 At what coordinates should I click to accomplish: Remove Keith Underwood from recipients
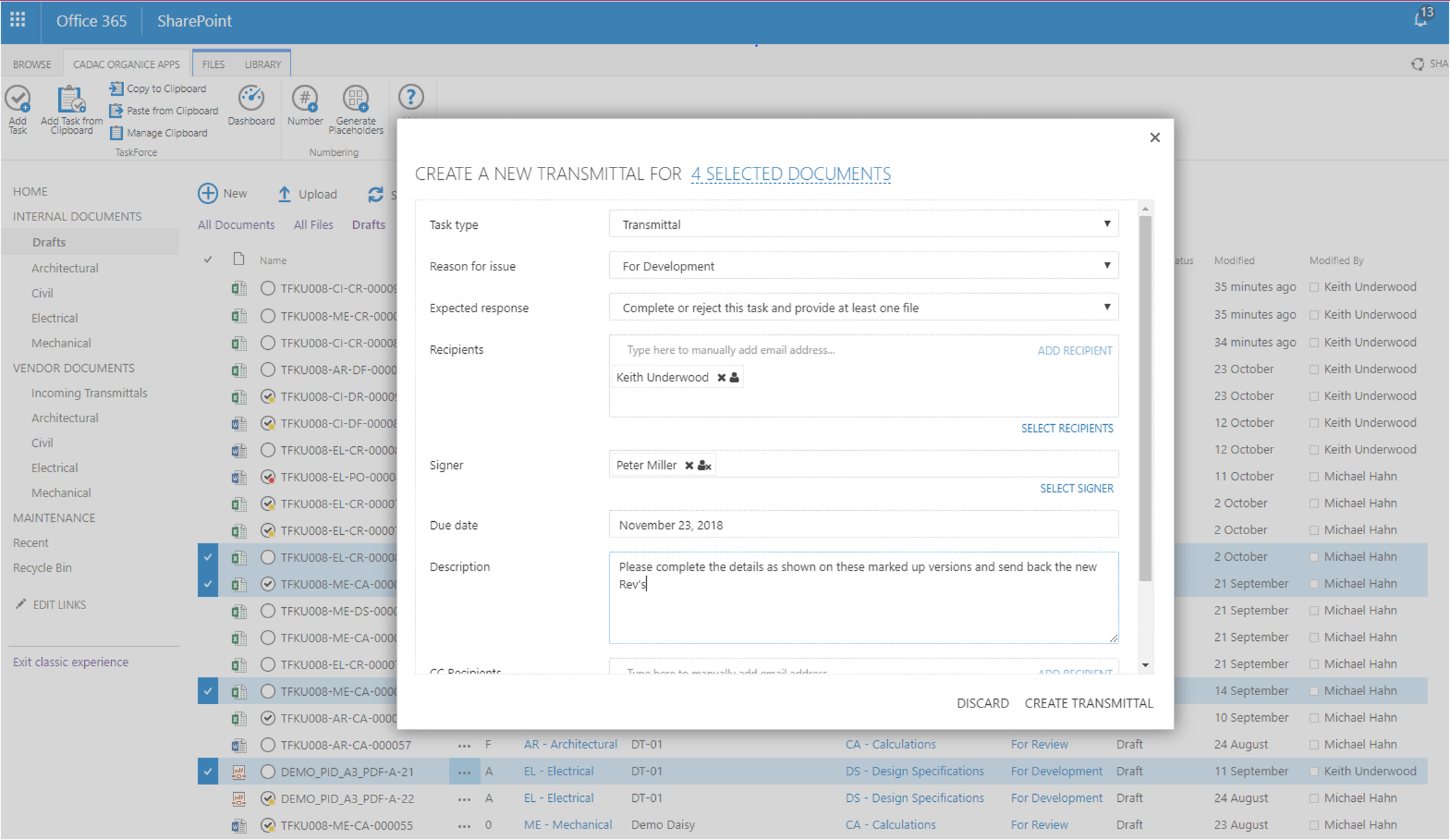point(721,378)
